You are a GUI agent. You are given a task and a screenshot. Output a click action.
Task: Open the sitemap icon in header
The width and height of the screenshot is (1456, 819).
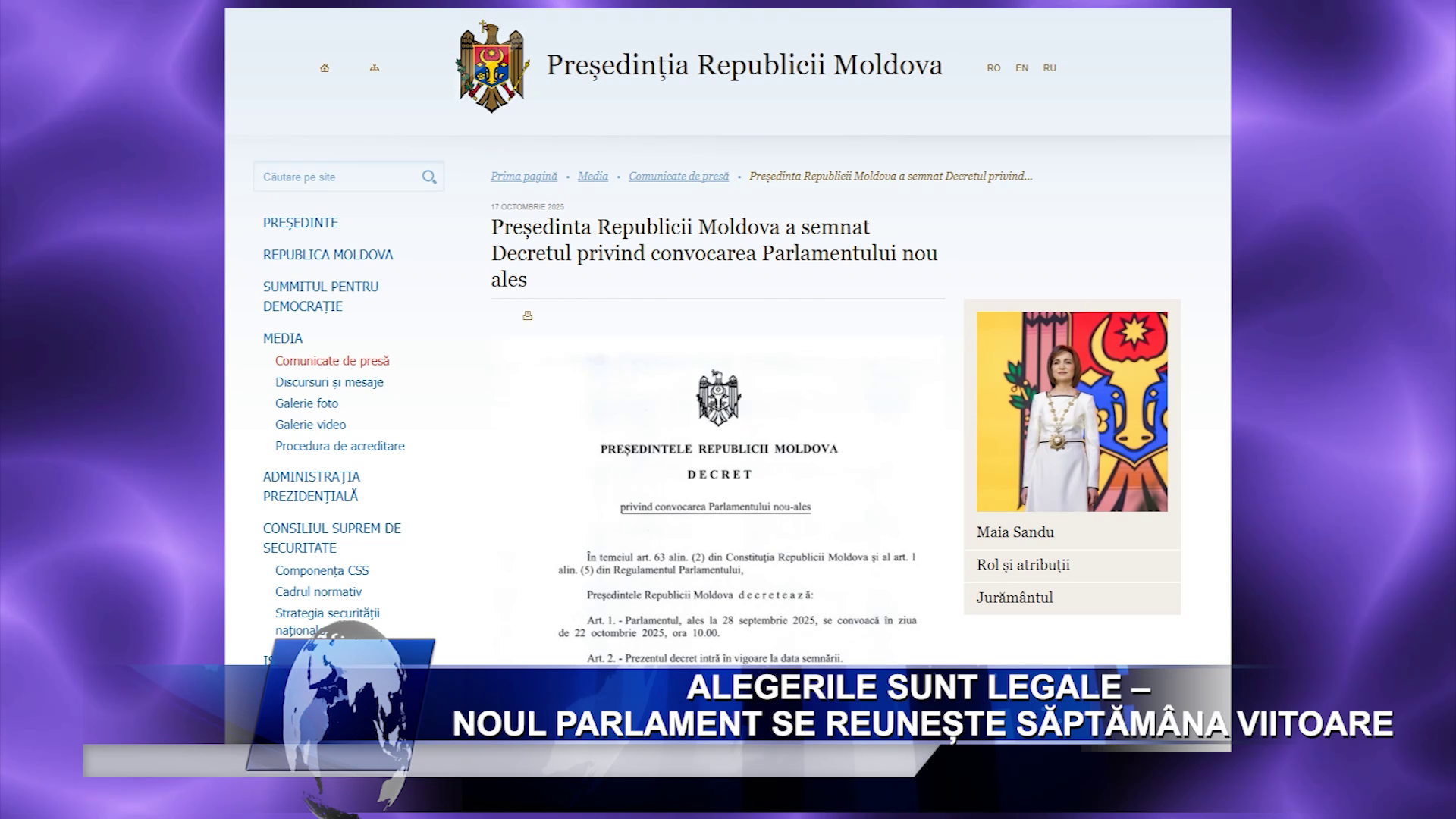pos(375,68)
